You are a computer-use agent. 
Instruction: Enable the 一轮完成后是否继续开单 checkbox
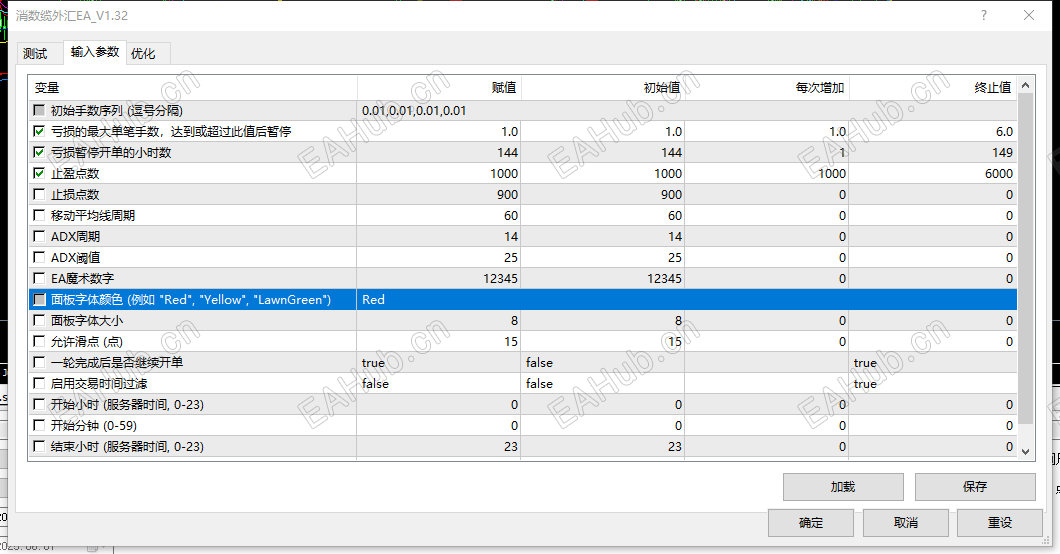(x=39, y=362)
